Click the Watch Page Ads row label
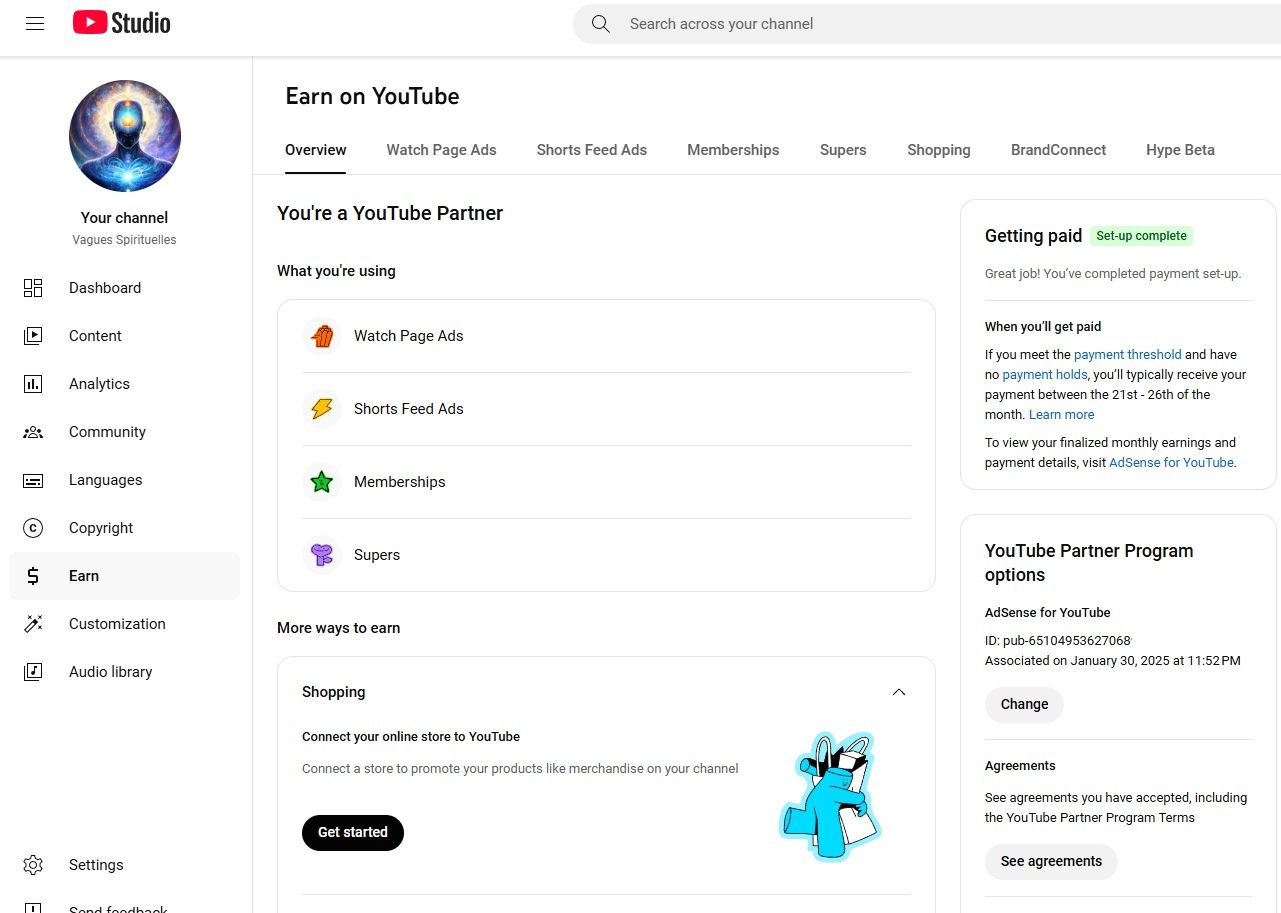 tap(409, 336)
